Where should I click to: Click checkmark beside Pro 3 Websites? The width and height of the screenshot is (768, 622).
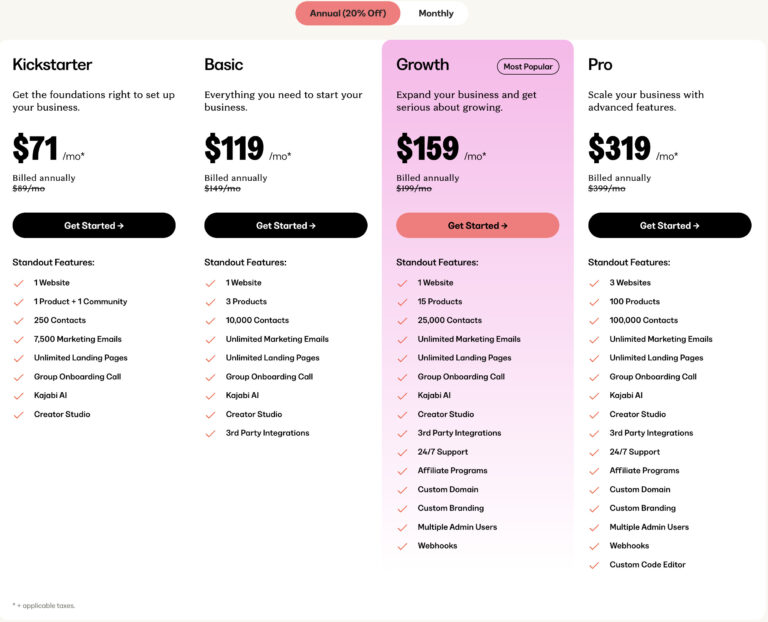click(595, 283)
